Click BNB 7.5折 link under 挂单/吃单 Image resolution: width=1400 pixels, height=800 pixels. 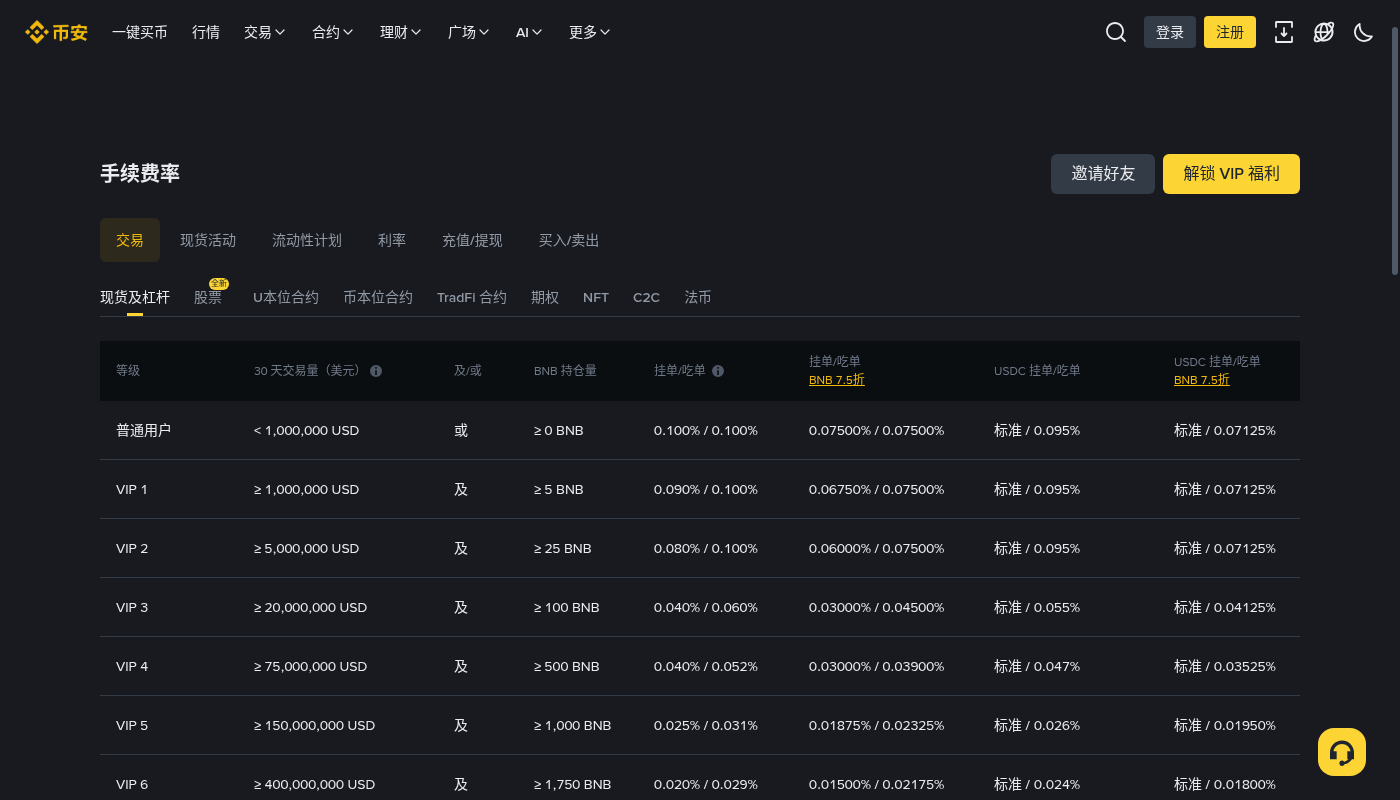[837, 380]
